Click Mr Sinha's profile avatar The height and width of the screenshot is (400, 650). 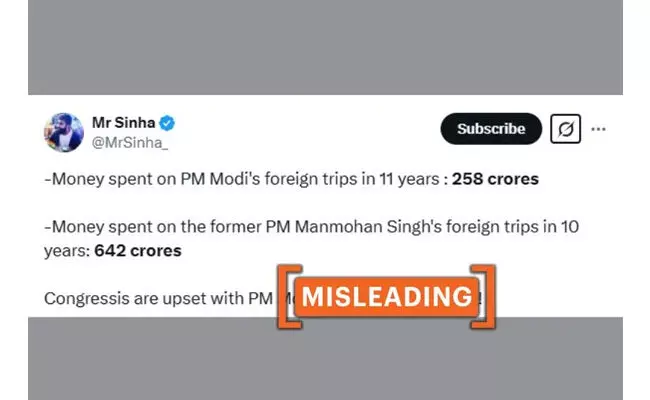tap(63, 132)
